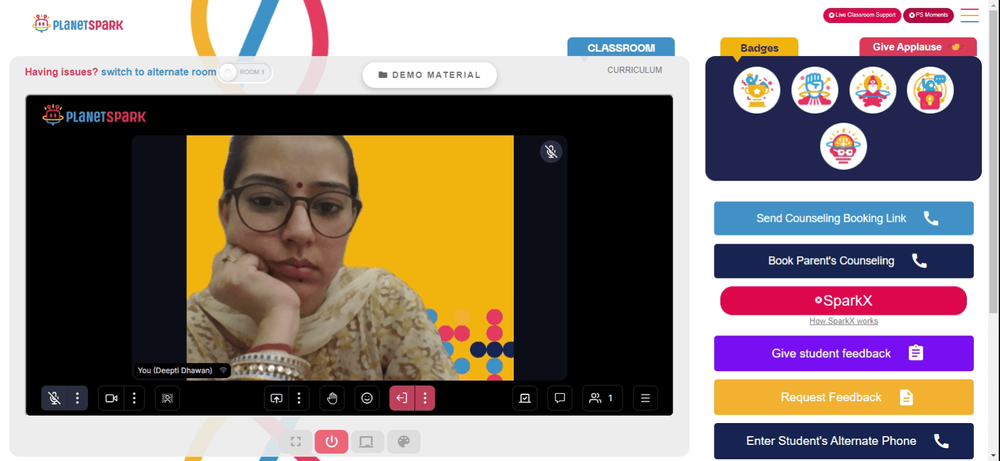The height and width of the screenshot is (461, 1000).
Task: Expand screen share options three-dot menu
Action: (x=299, y=399)
